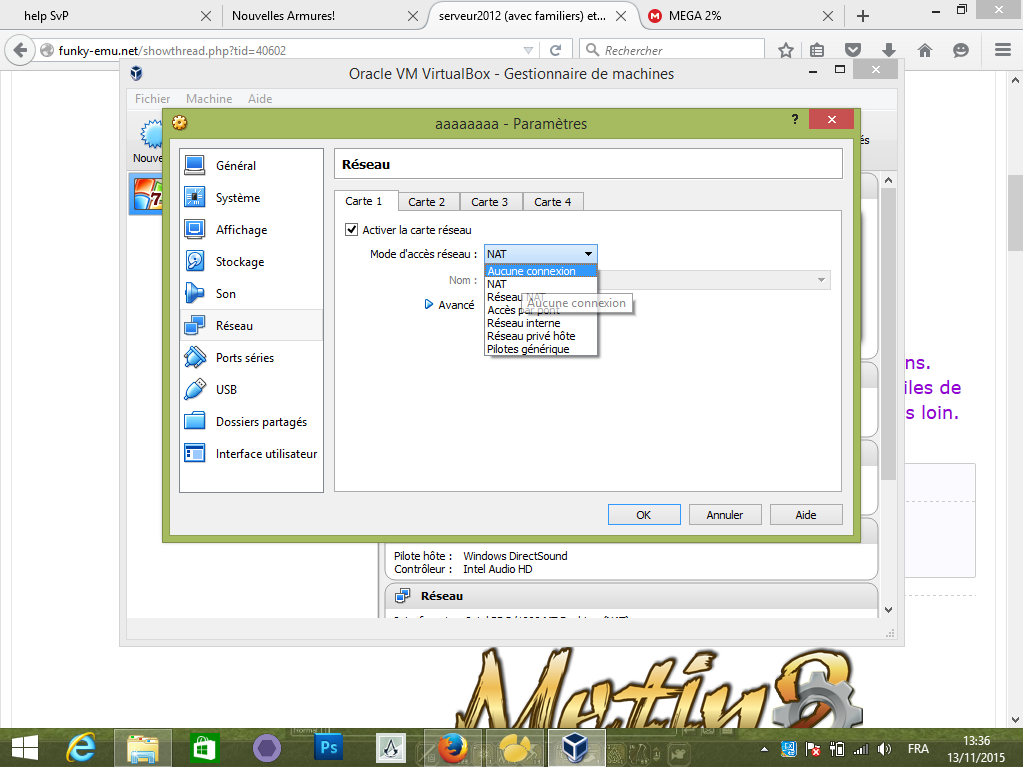1023x767 pixels.
Task: Bookmark this page with the star icon
Action: [786, 50]
